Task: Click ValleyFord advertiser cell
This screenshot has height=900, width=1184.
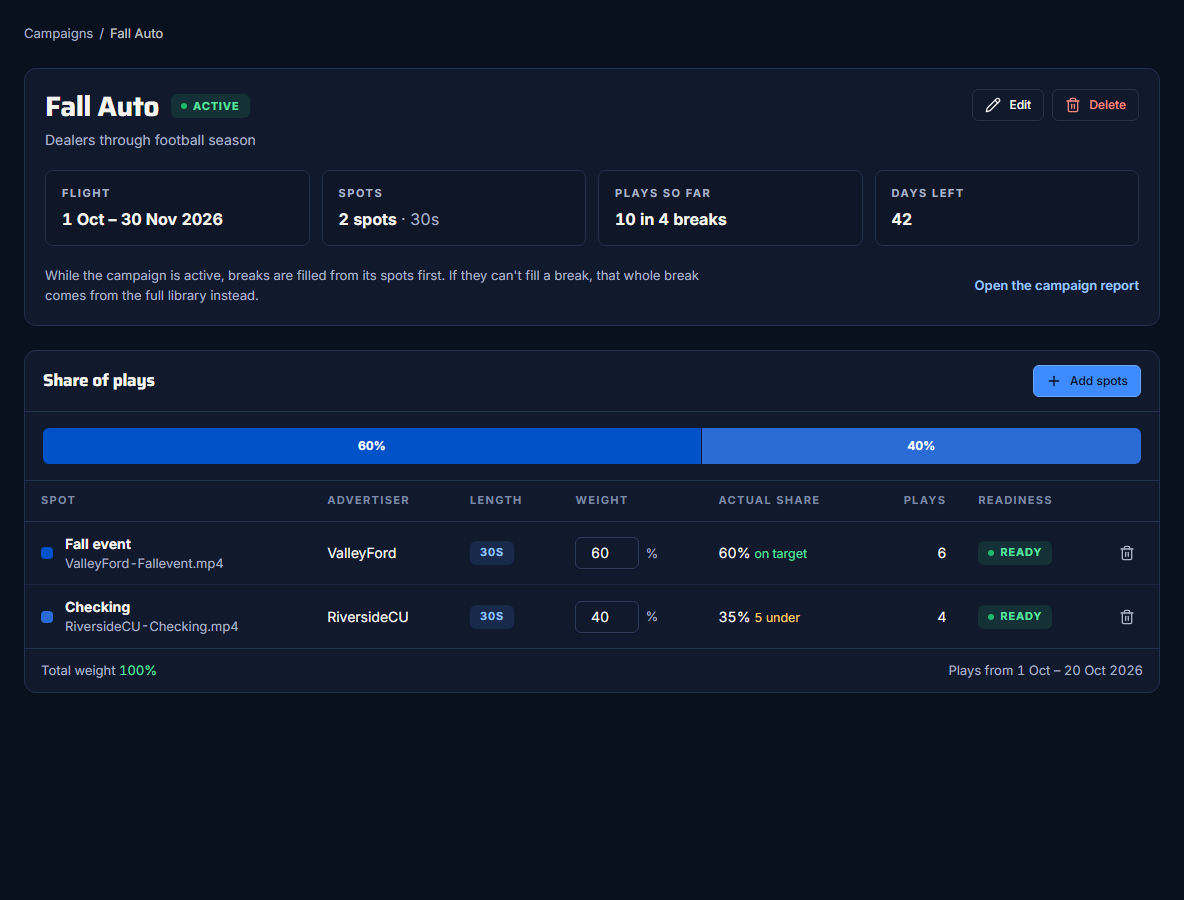Action: pos(362,553)
